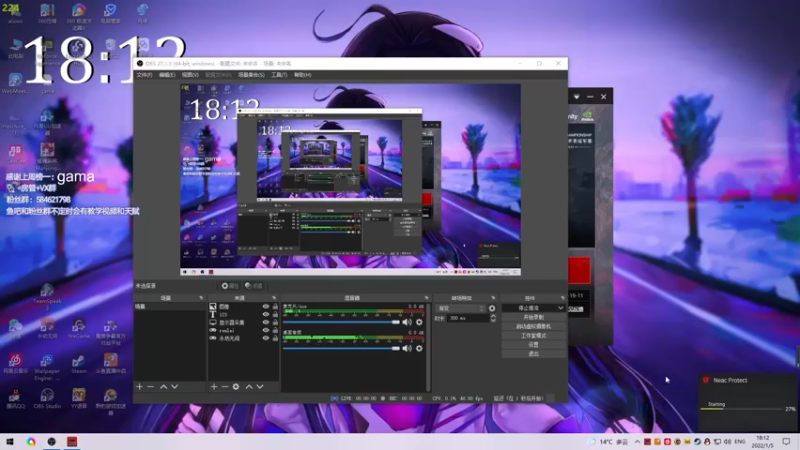Pop out the 场景 scenes dock

201,298
